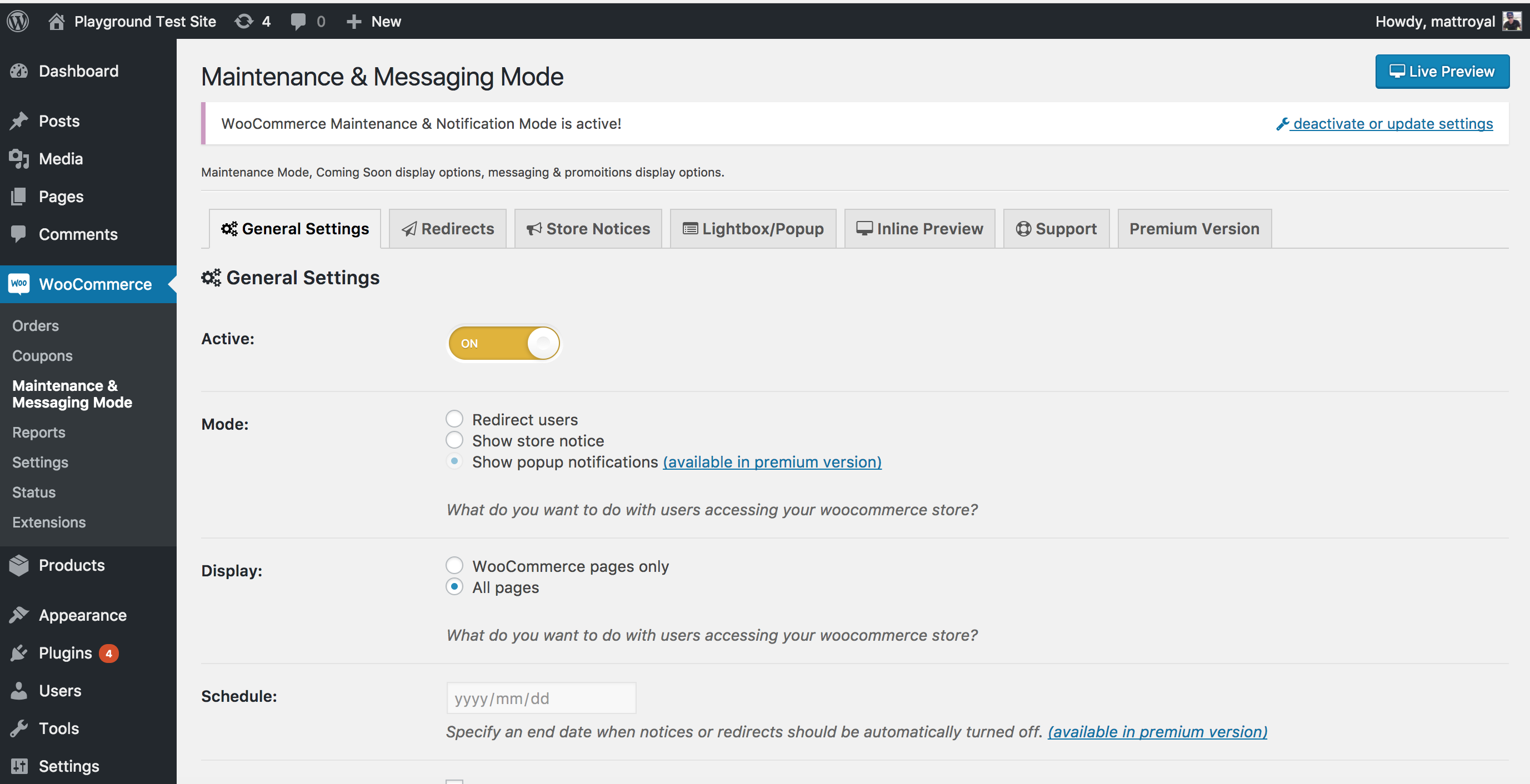This screenshot has width=1530, height=784.
Task: Open Tools via the wrench icon
Action: pyautogui.click(x=19, y=728)
